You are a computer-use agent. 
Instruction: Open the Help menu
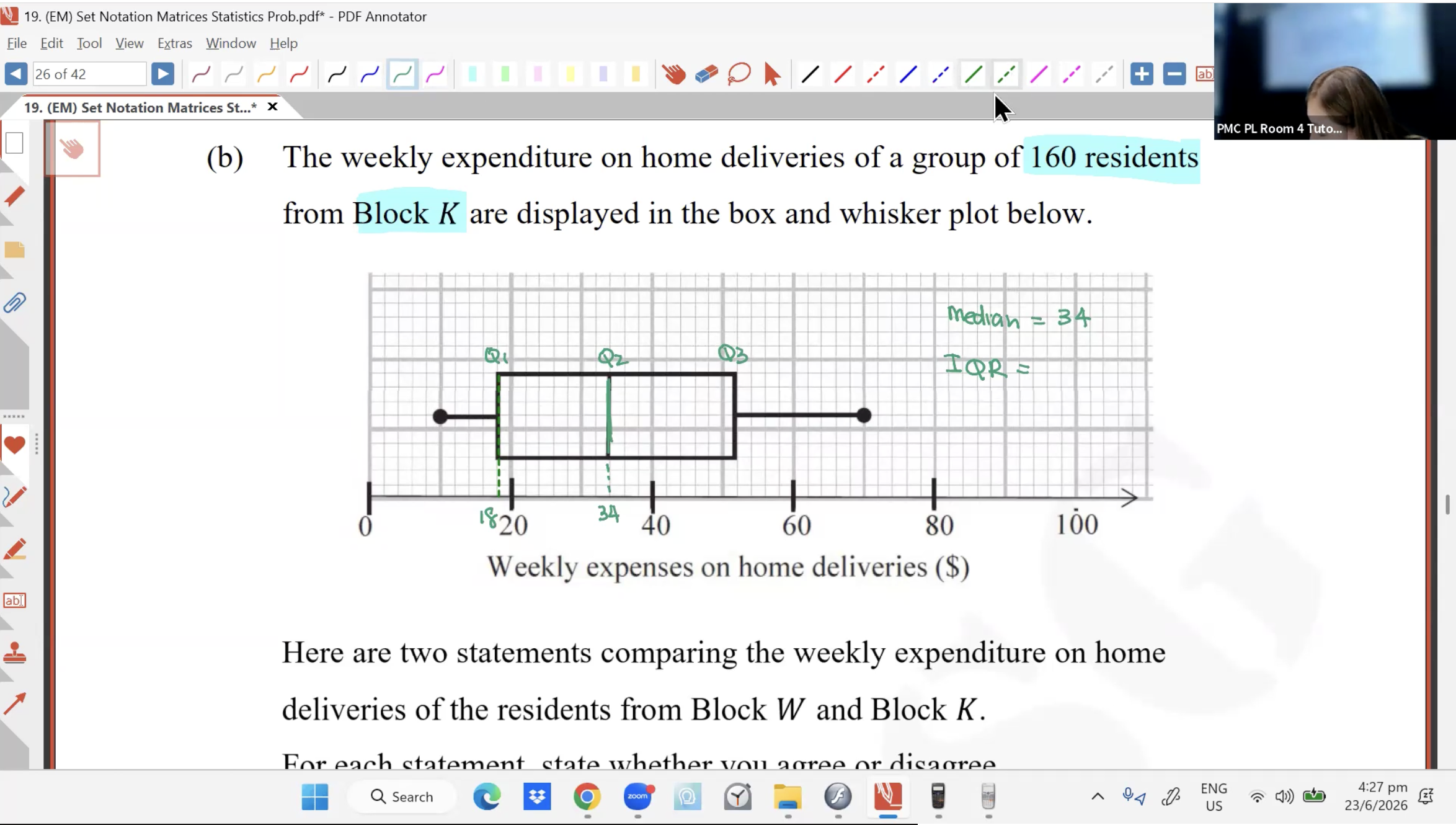283,43
